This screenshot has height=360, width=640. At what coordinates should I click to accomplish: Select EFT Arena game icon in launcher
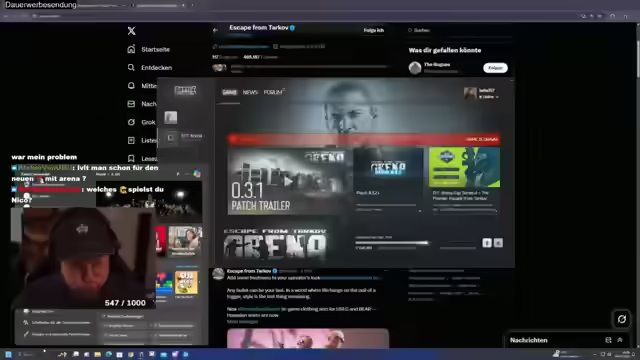coord(171,138)
